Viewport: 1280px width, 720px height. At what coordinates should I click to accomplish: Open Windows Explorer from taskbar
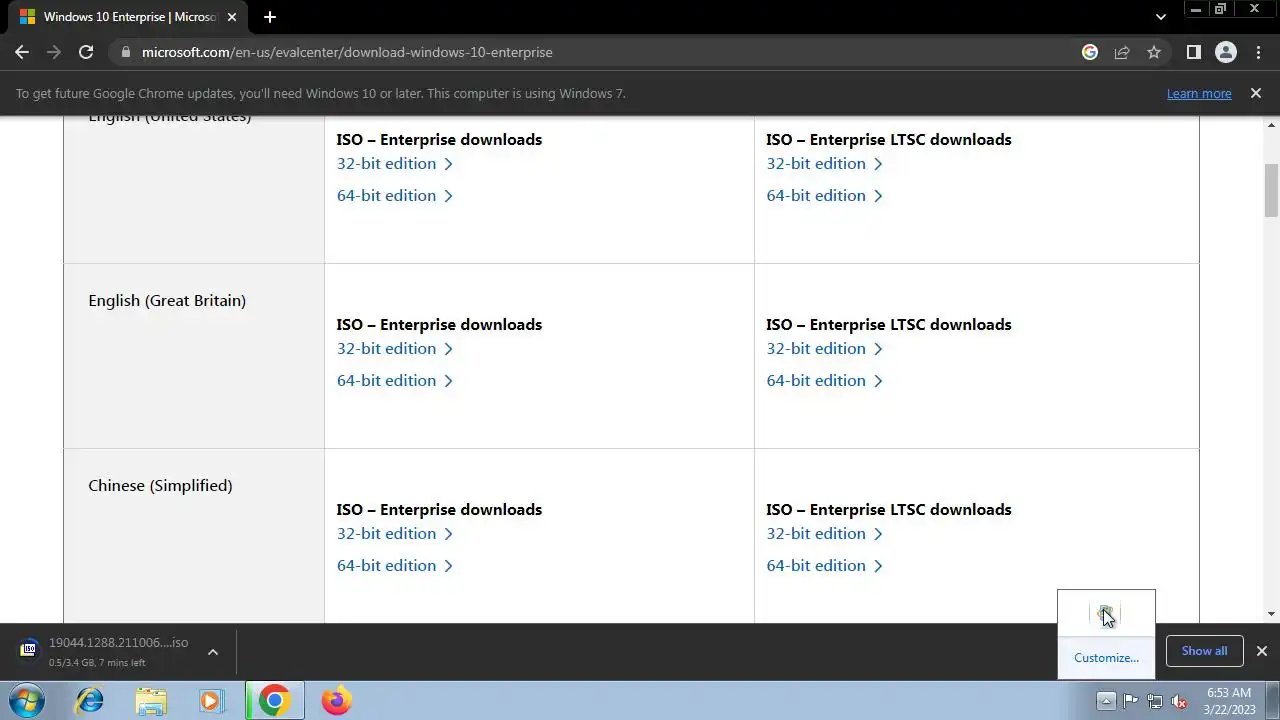click(x=151, y=700)
